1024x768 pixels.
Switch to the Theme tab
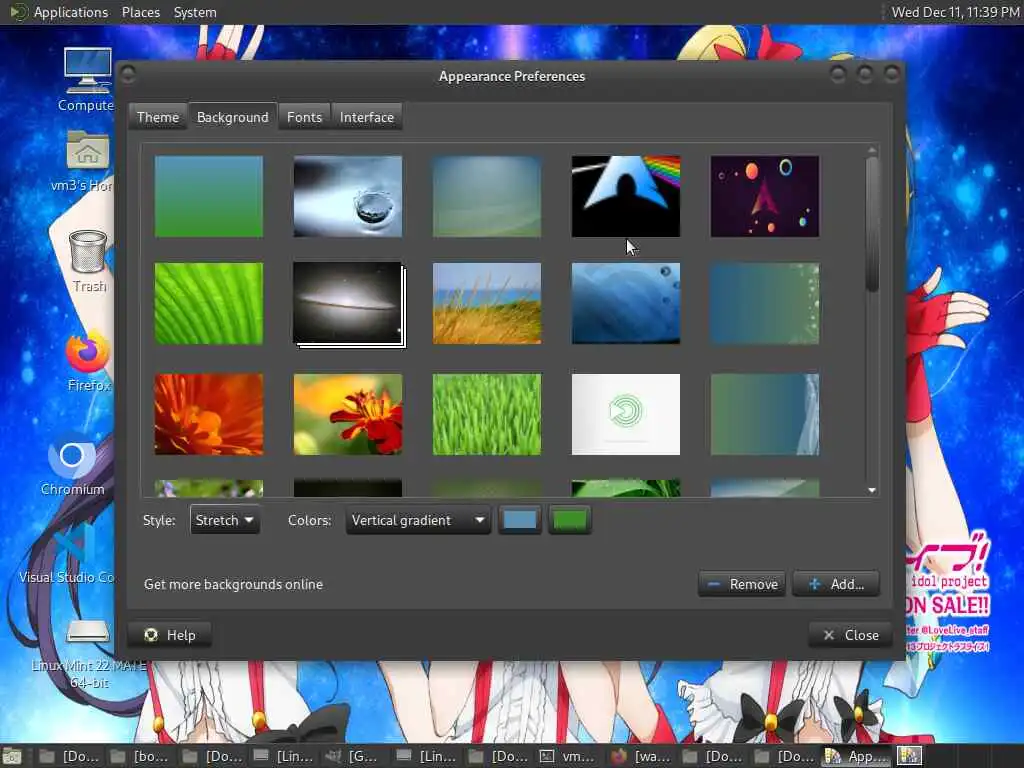click(x=157, y=117)
